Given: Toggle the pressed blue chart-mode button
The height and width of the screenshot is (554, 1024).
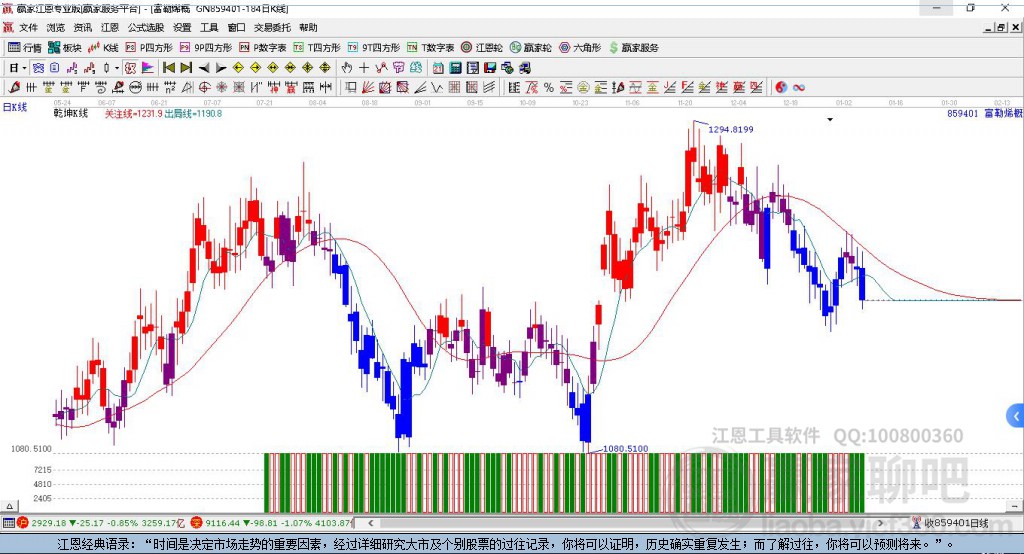Looking at the screenshot, I should [x=39, y=68].
